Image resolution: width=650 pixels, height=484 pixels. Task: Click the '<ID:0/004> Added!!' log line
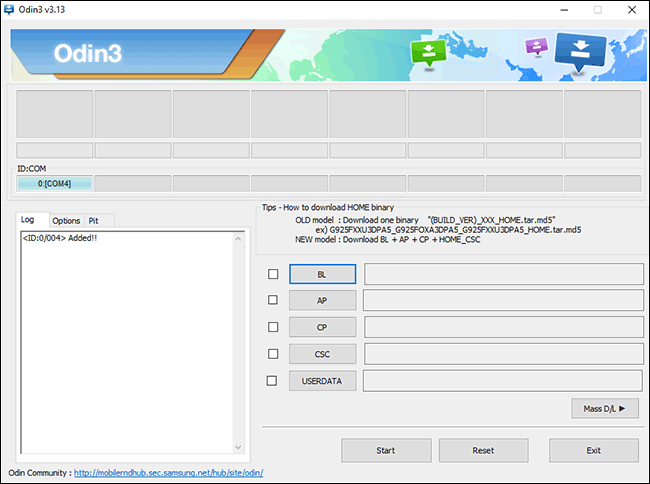60,238
